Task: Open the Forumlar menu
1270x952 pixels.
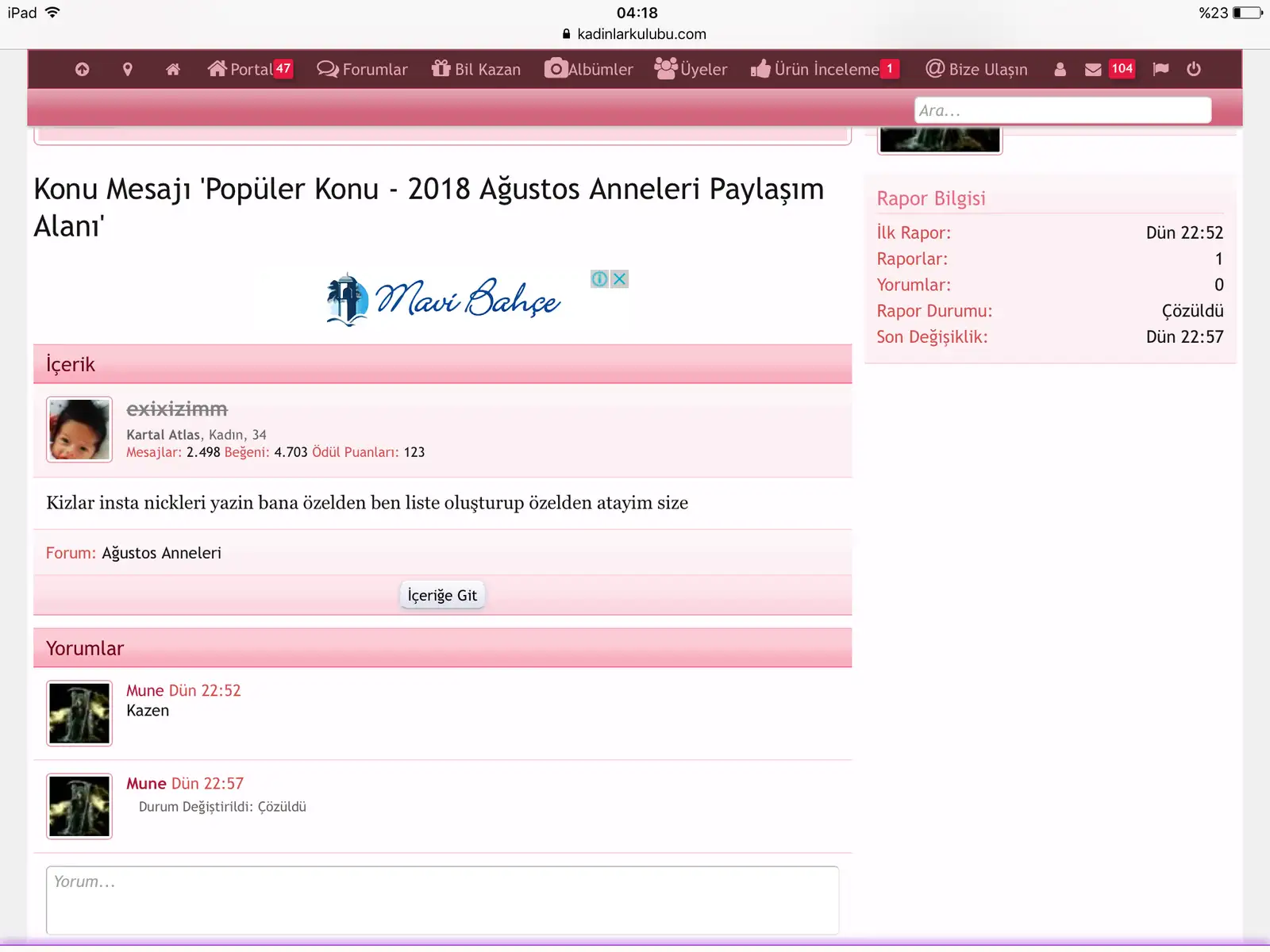Action: click(x=363, y=70)
